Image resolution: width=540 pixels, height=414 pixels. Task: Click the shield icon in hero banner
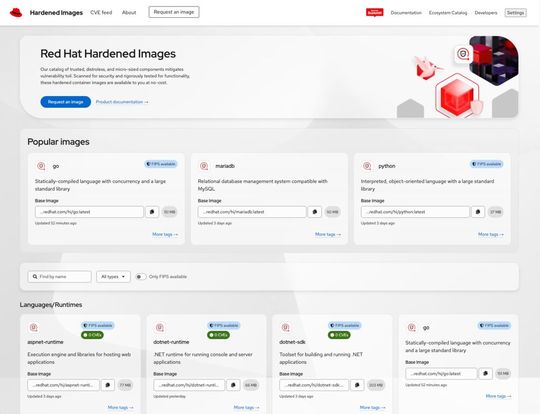coord(463,54)
